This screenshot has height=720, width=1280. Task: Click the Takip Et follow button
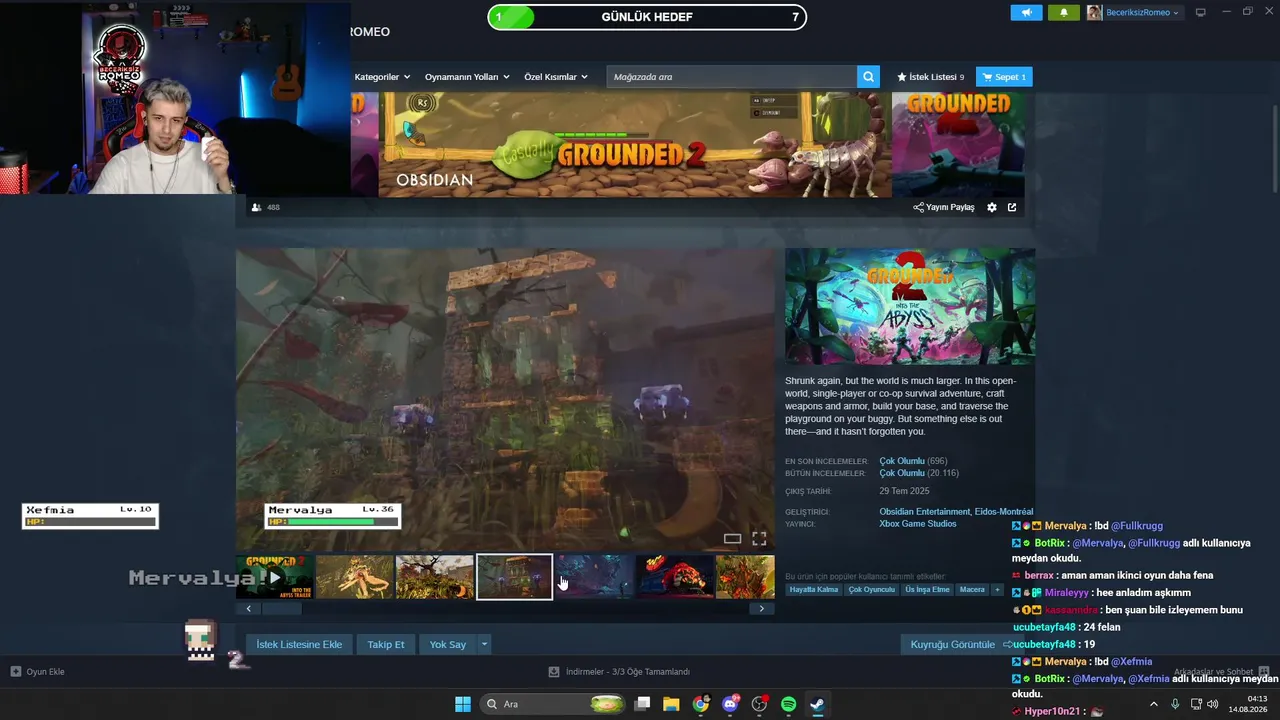click(386, 644)
